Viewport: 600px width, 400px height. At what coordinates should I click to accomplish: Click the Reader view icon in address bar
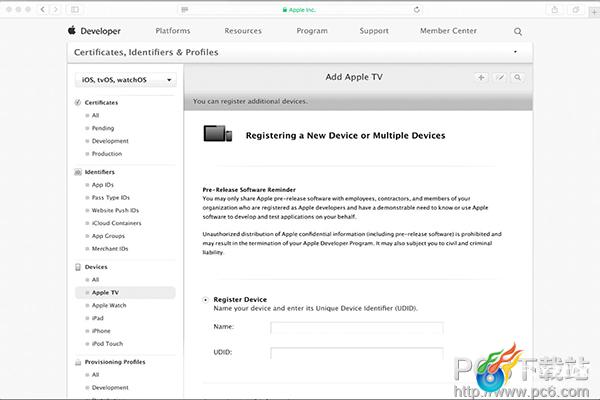184,10
